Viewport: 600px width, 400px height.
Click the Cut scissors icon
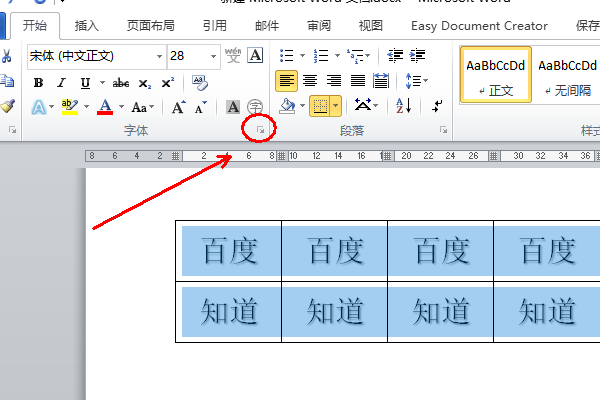point(7,56)
